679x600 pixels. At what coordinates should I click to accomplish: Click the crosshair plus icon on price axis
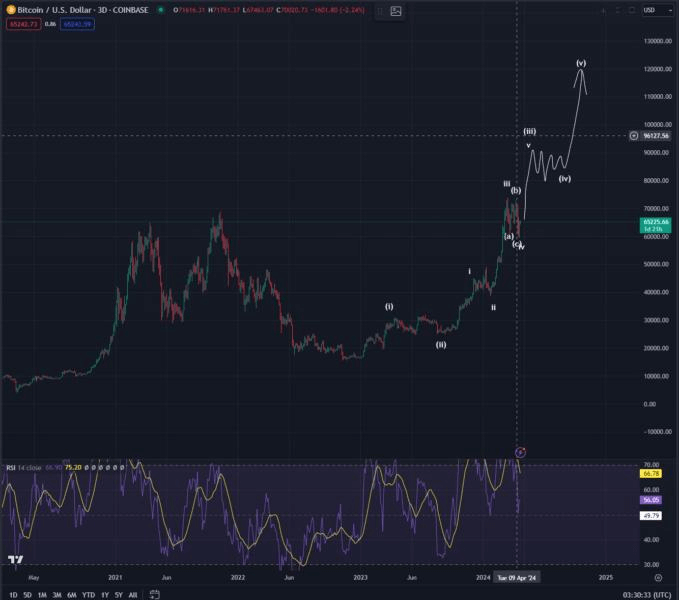[634, 136]
